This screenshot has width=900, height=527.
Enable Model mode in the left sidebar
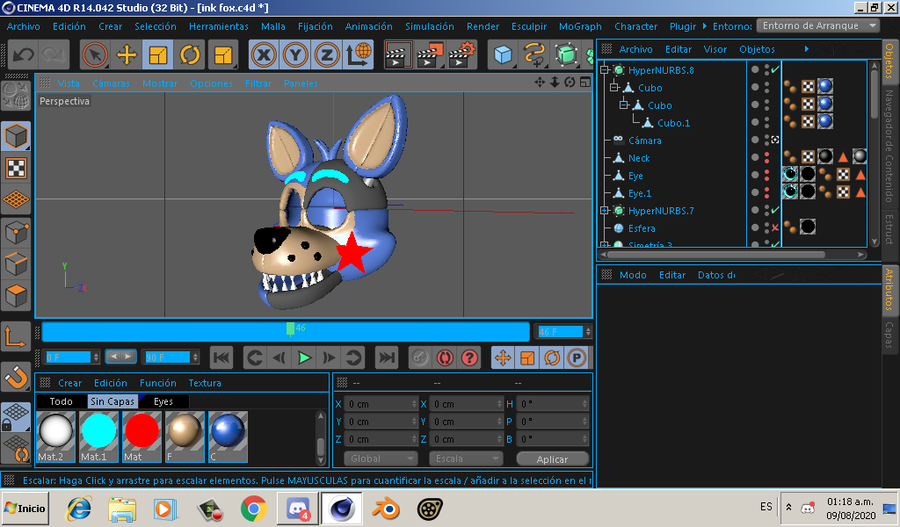(x=16, y=137)
